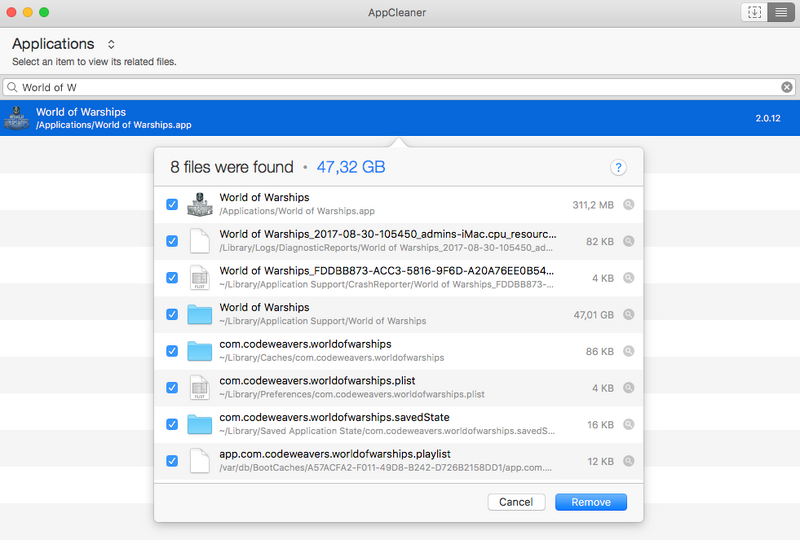Reveal World of Warships.app in Finder (311,2 MB)
This screenshot has width=800, height=544.
point(629,205)
